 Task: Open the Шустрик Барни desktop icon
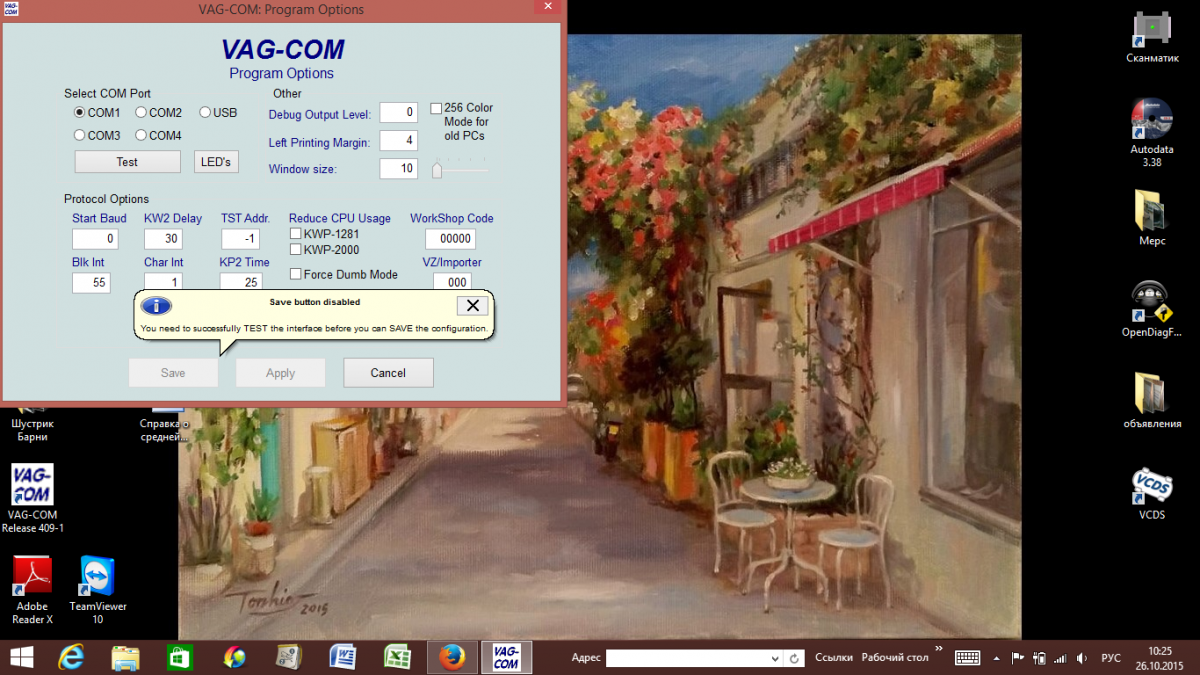(32, 426)
